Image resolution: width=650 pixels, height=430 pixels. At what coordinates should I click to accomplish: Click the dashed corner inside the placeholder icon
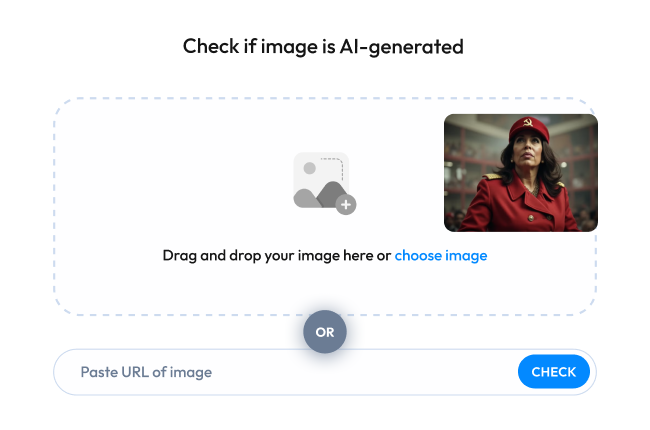333,168
